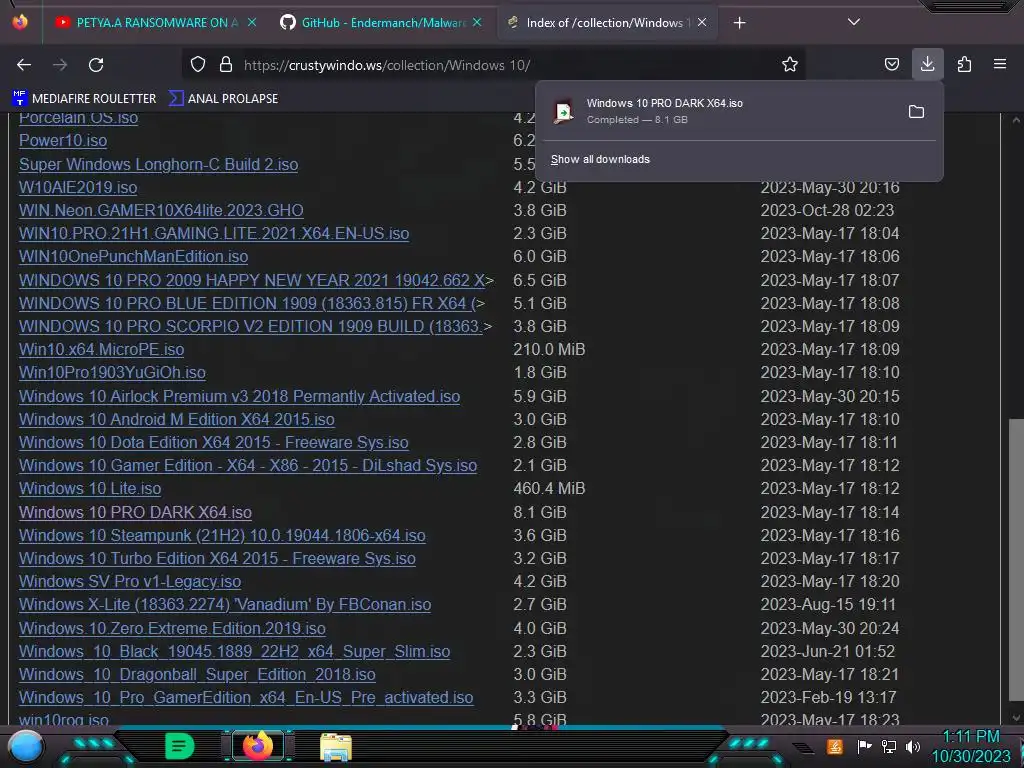Click the network tray icon
The width and height of the screenshot is (1024, 768).
pyautogui.click(x=889, y=746)
